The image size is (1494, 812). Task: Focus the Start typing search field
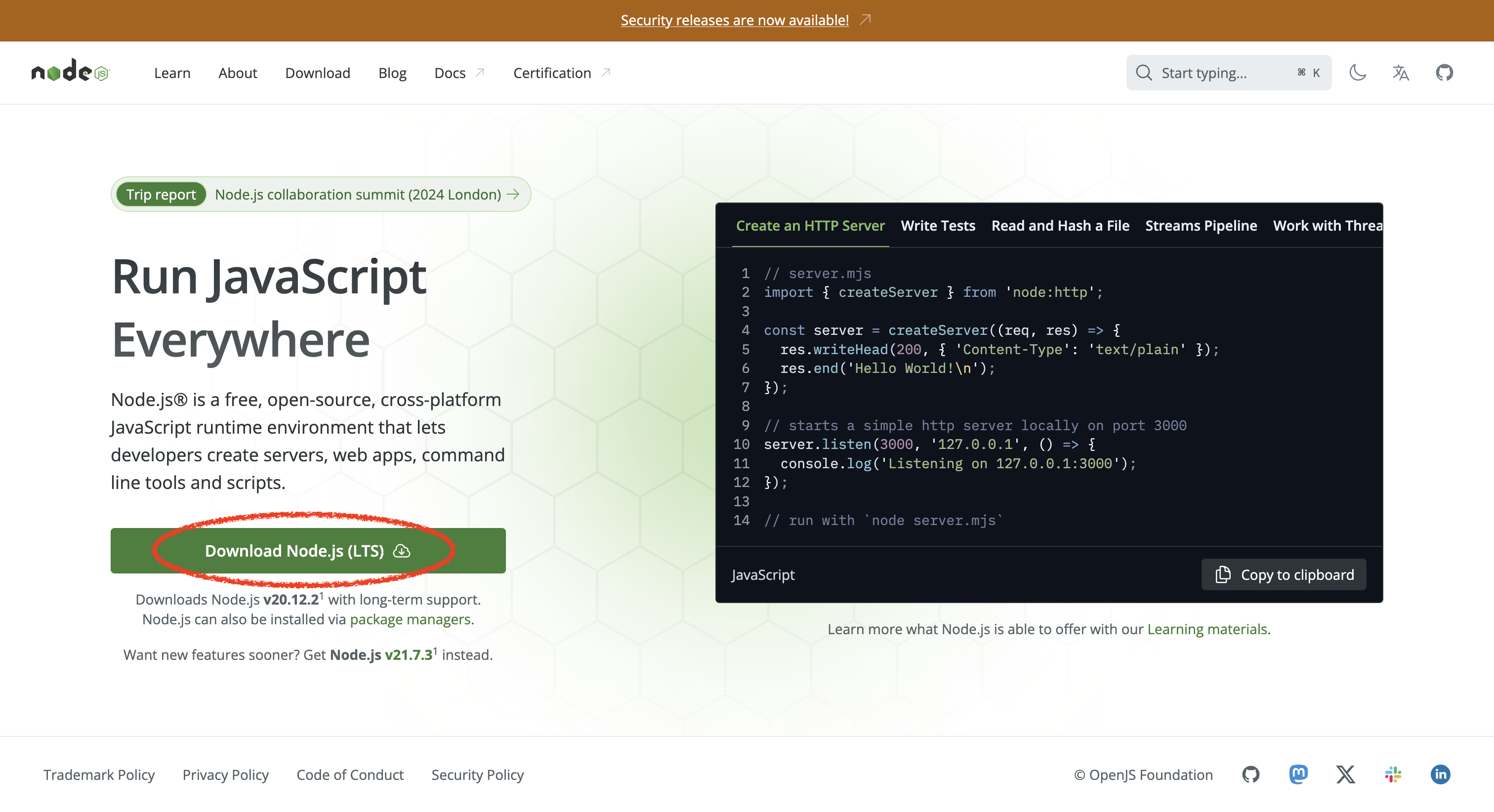click(1228, 73)
